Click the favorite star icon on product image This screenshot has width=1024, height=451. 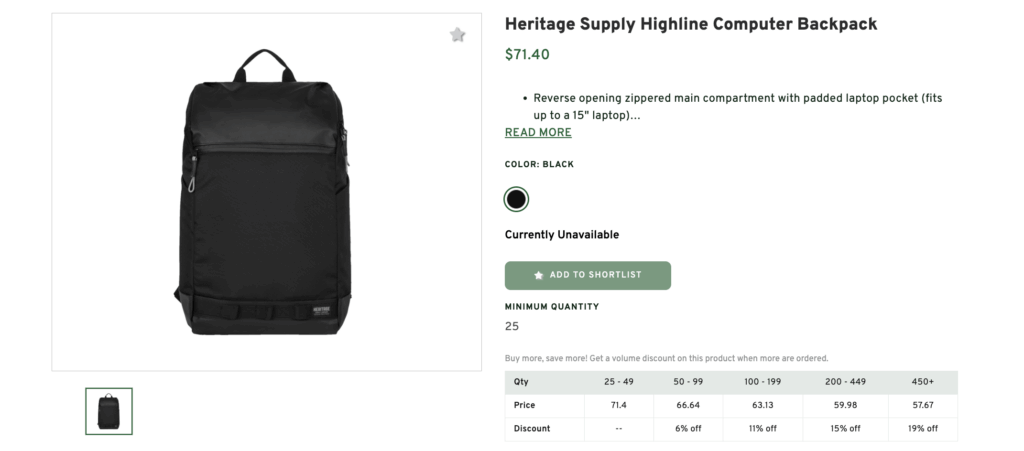(457, 35)
